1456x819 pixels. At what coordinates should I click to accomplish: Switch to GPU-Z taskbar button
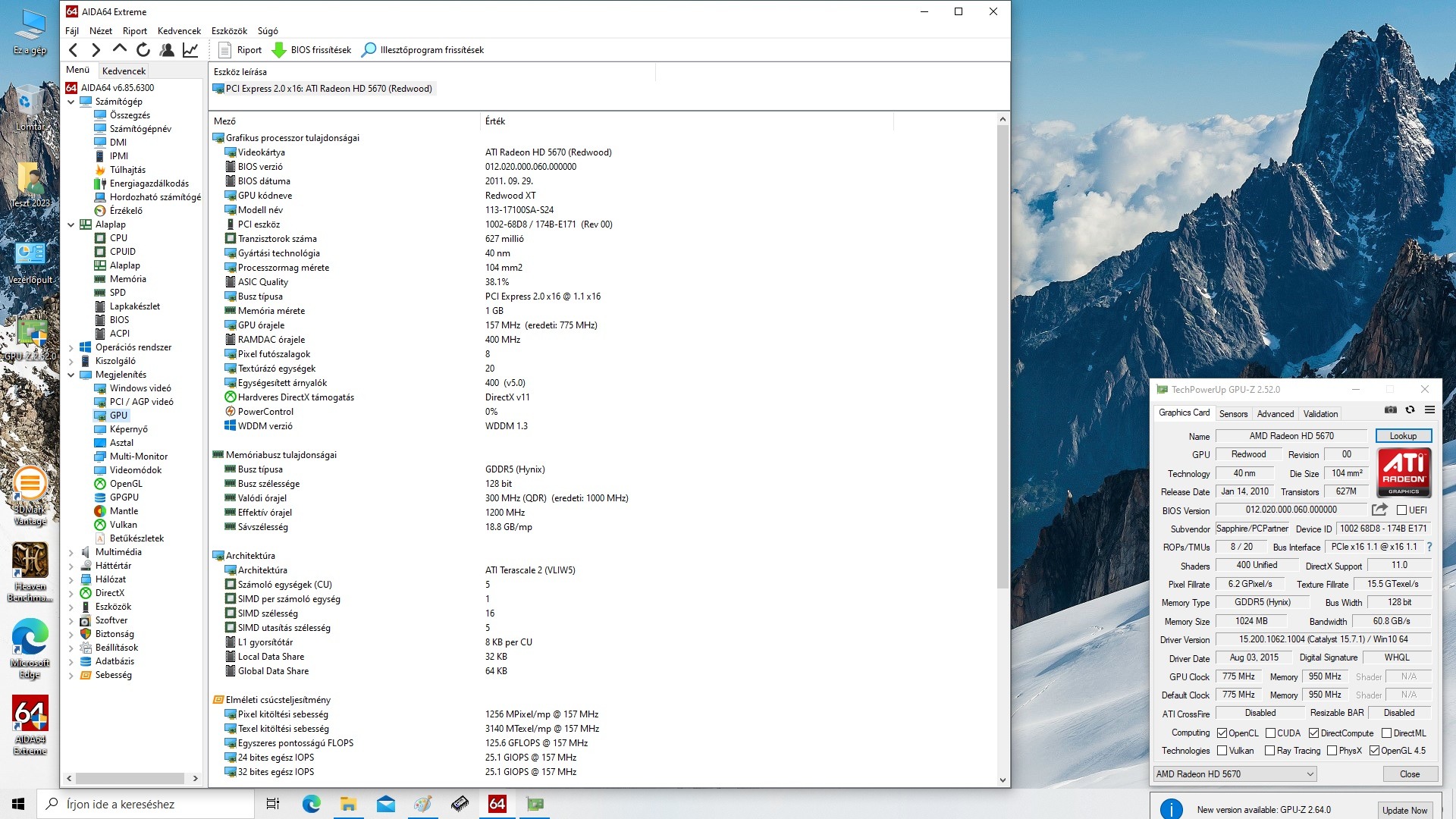(535, 804)
